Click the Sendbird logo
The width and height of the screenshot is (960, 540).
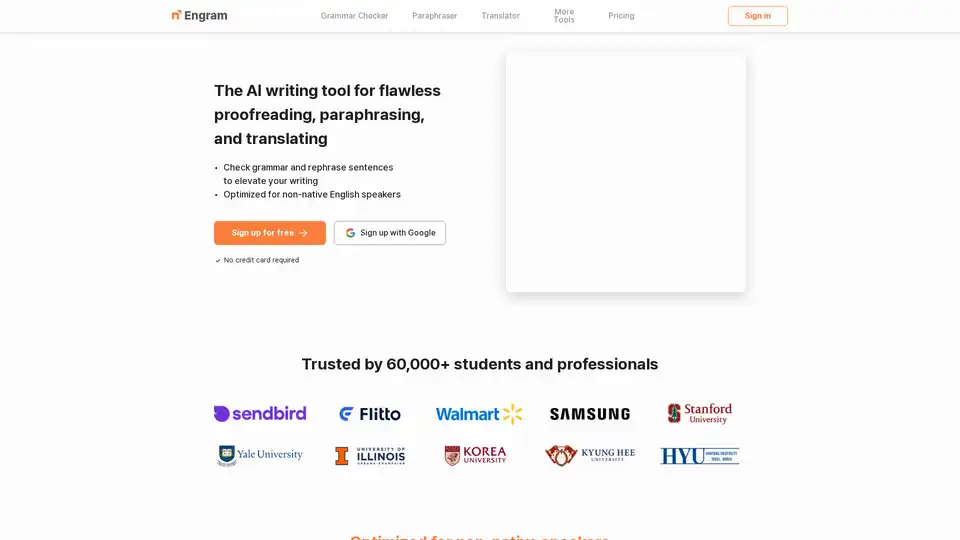click(260, 414)
